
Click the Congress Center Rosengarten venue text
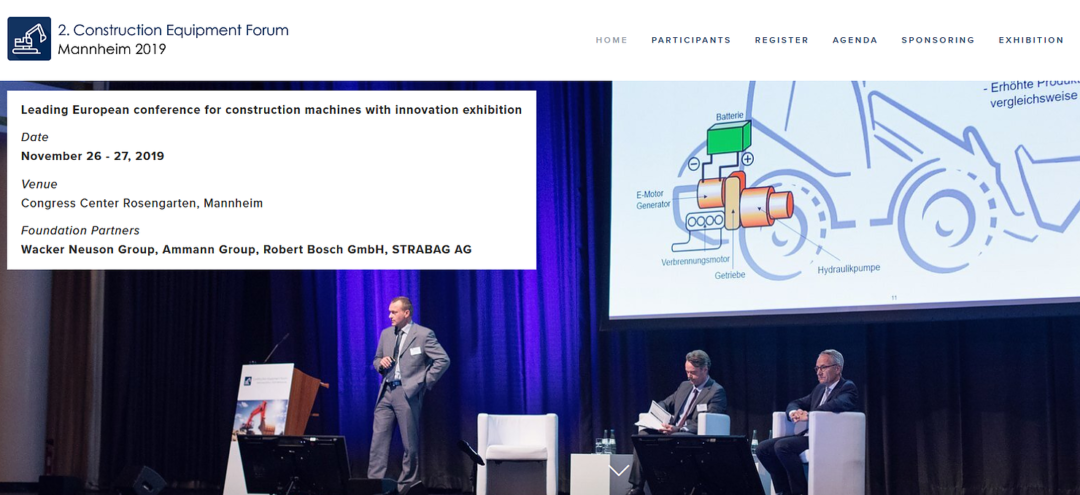click(142, 203)
